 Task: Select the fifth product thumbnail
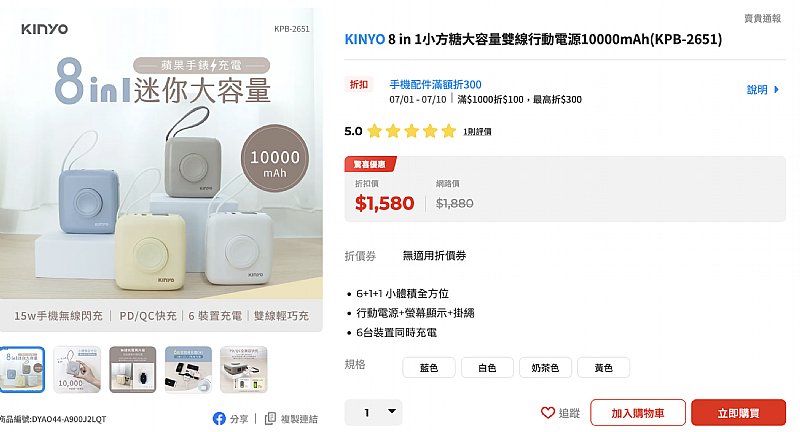click(243, 370)
